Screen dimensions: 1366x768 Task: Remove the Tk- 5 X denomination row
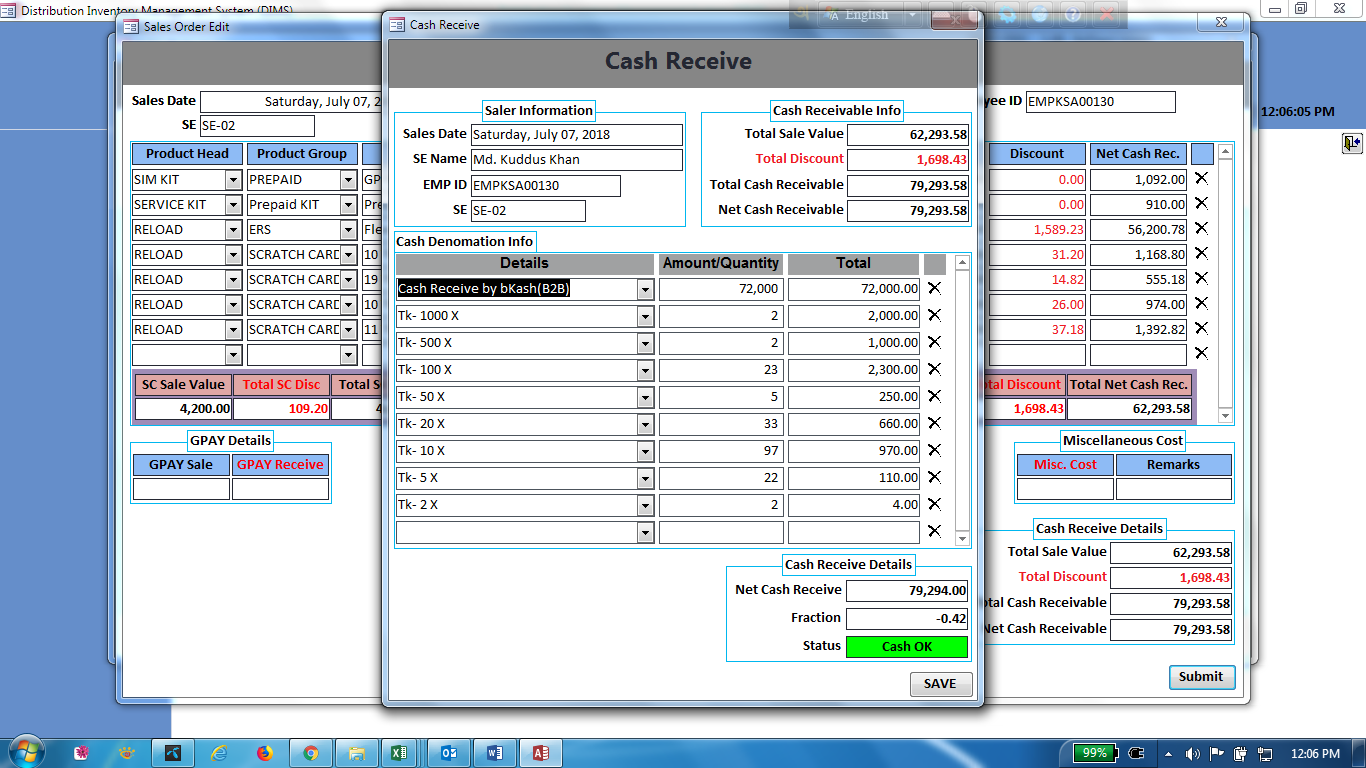click(934, 477)
